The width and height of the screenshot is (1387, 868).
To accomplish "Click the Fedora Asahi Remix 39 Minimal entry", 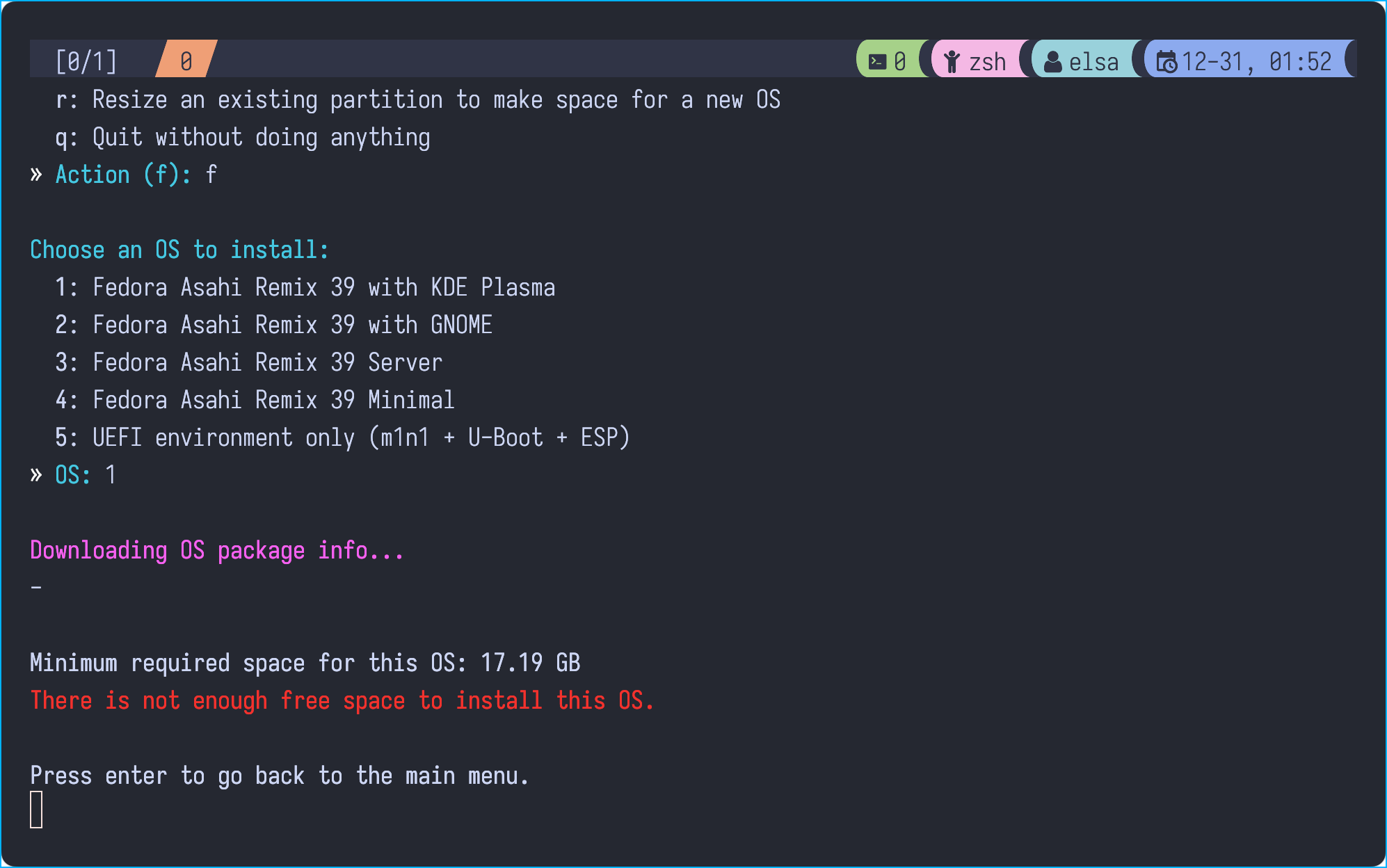I will (273, 400).
